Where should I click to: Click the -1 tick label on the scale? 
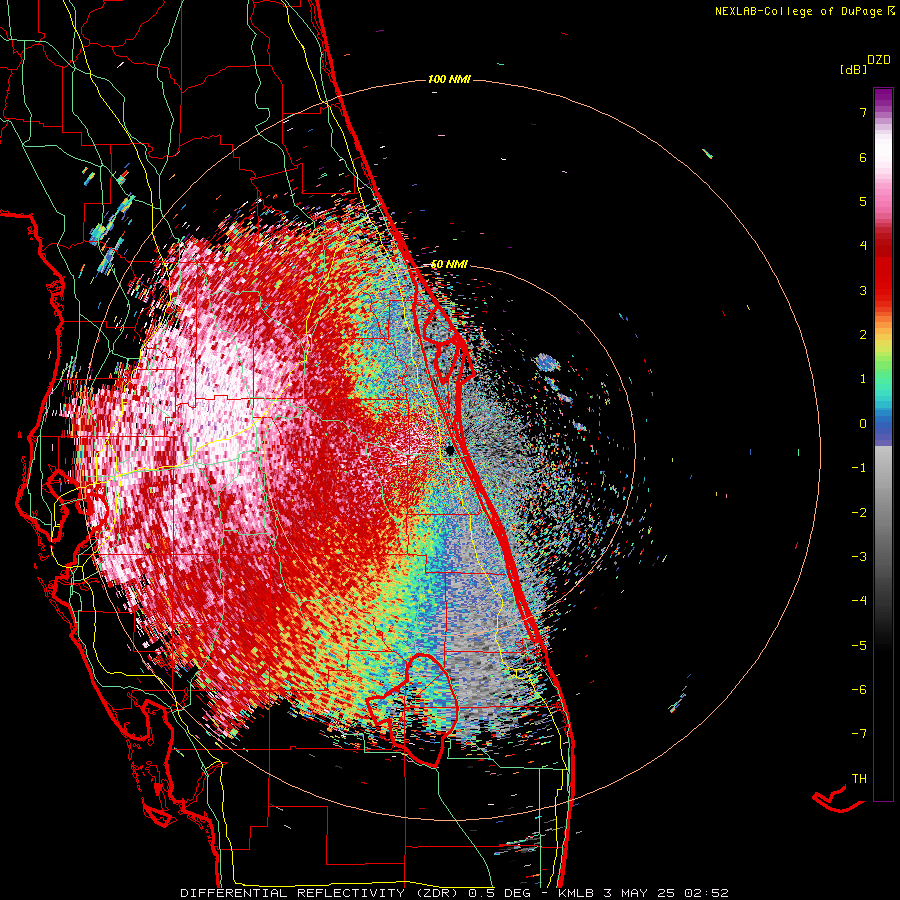click(859, 468)
